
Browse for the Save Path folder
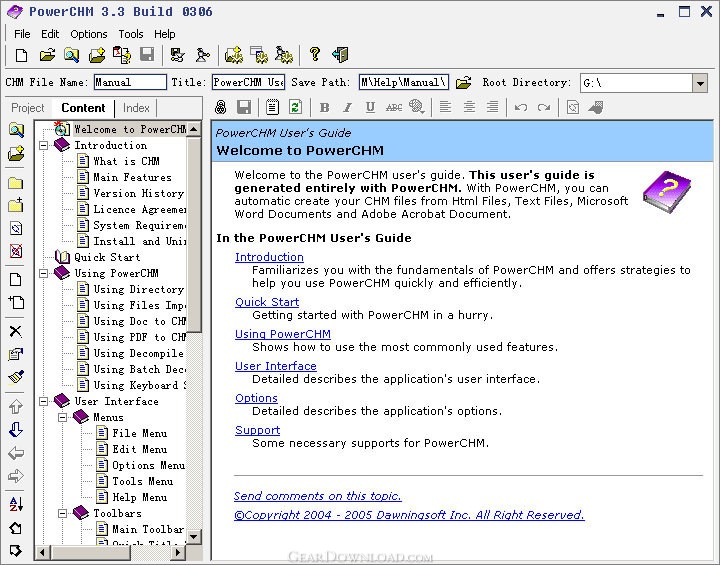464,83
